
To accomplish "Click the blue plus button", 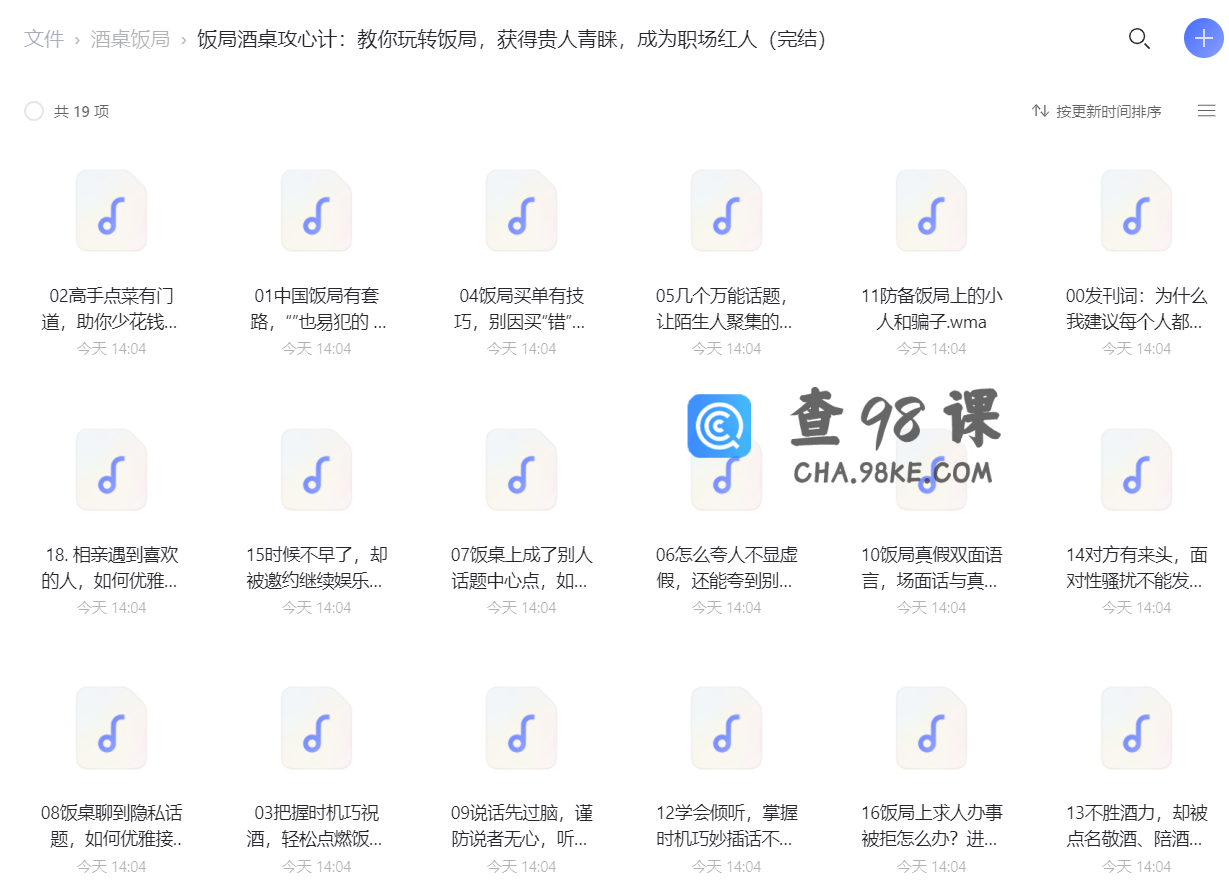I will pos(1202,39).
